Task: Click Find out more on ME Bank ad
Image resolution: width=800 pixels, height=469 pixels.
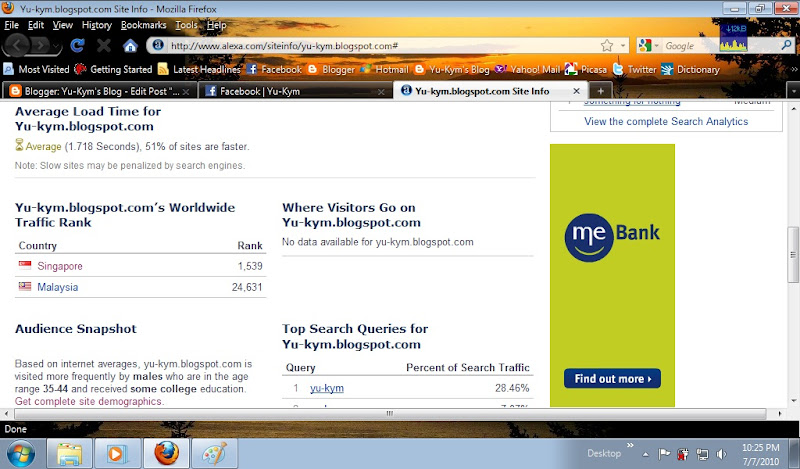Action: tap(612, 379)
